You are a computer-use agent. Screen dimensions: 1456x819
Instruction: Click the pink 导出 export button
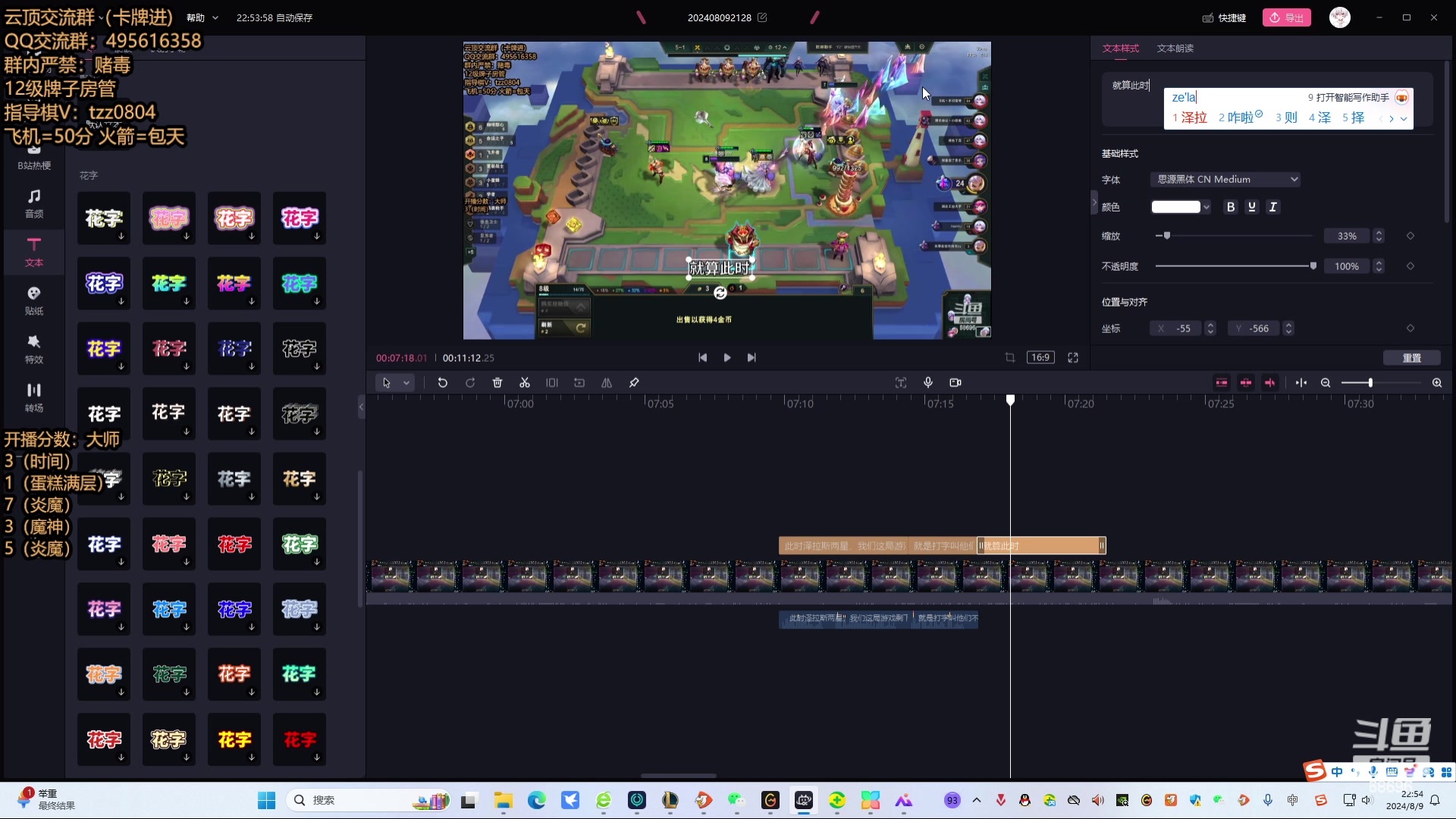point(1287,17)
